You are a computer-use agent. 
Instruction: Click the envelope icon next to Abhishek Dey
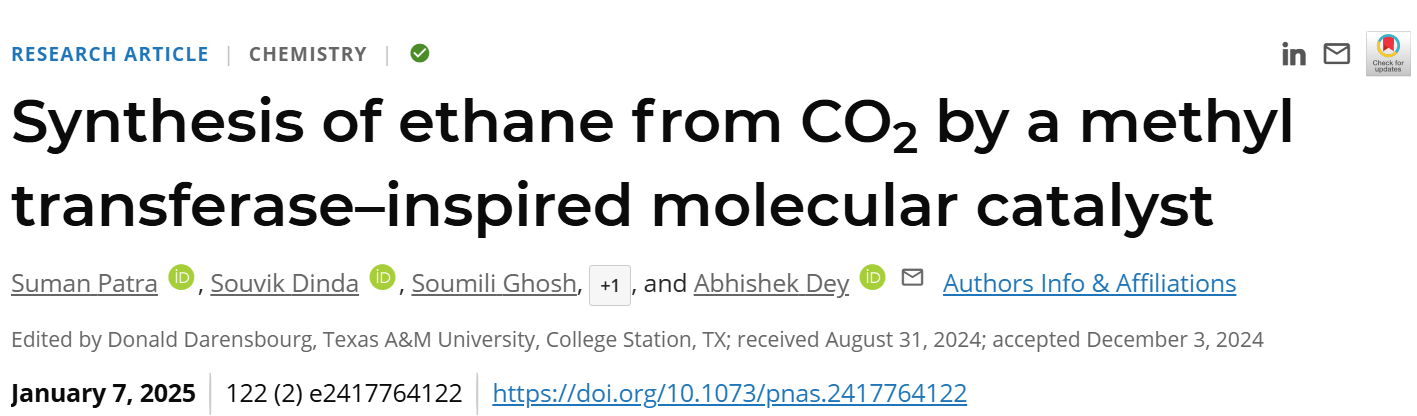click(x=912, y=277)
